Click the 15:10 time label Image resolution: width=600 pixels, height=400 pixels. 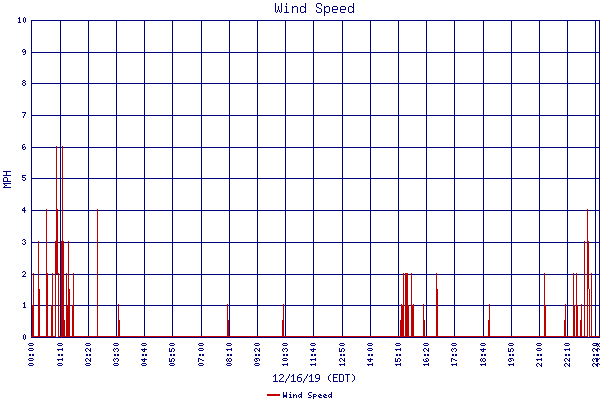point(398,354)
